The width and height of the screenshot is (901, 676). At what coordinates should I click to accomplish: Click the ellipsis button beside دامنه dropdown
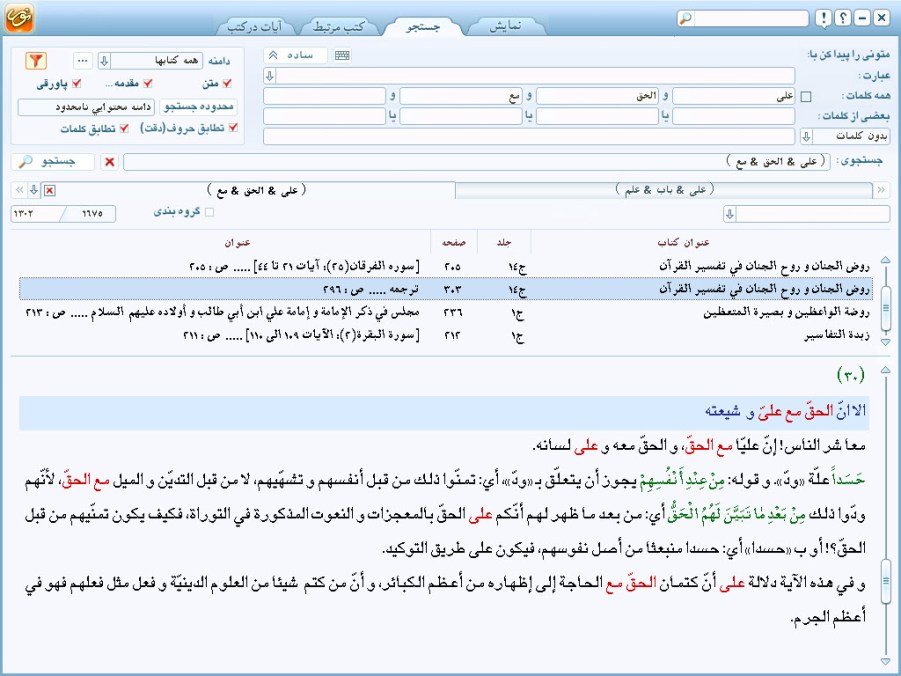click(x=83, y=60)
